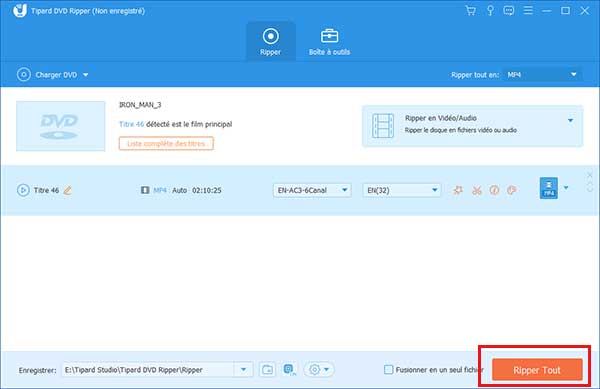Remove Titre 46 with the small X

point(590,175)
